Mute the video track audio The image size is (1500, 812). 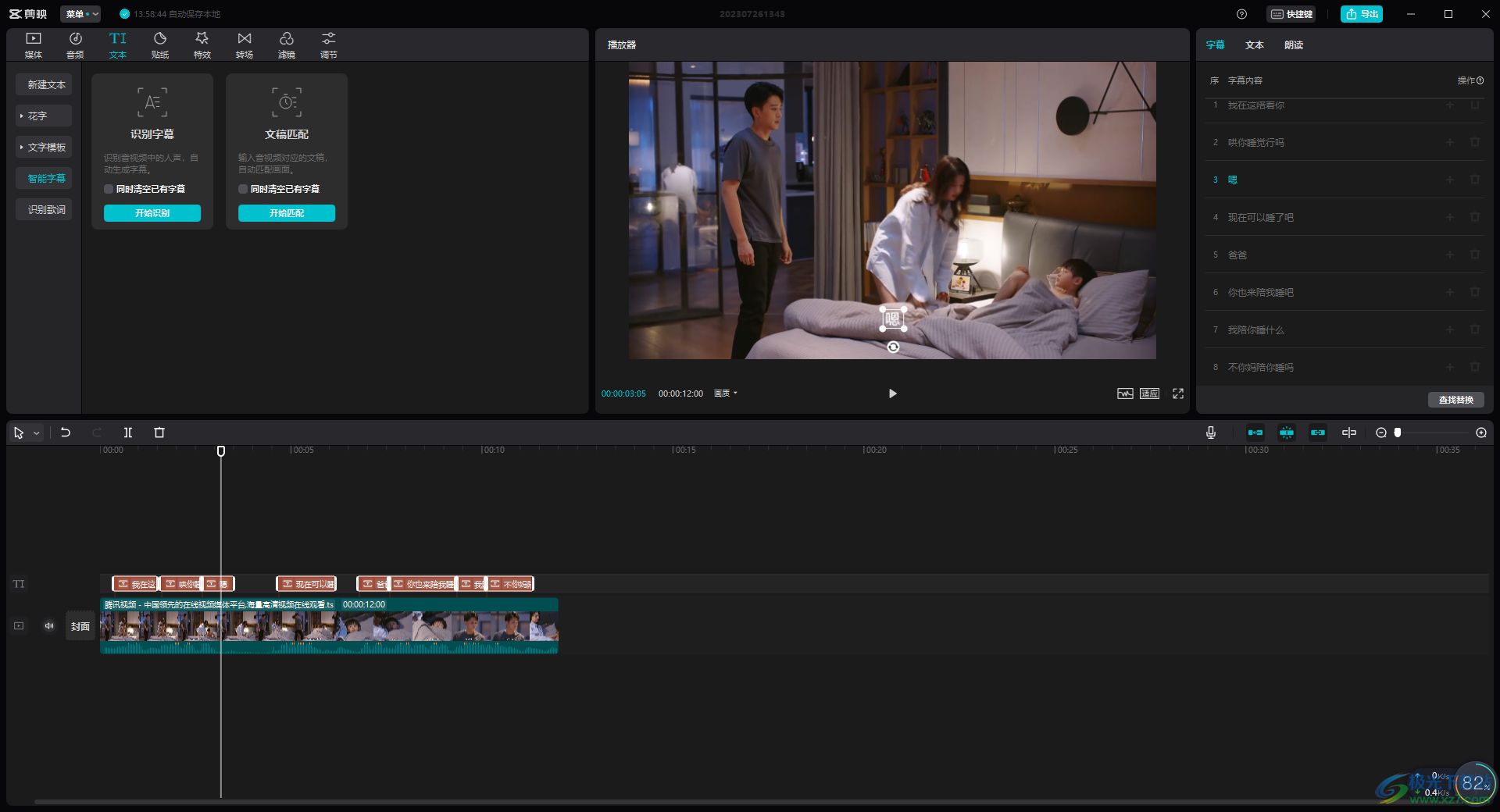(49, 626)
